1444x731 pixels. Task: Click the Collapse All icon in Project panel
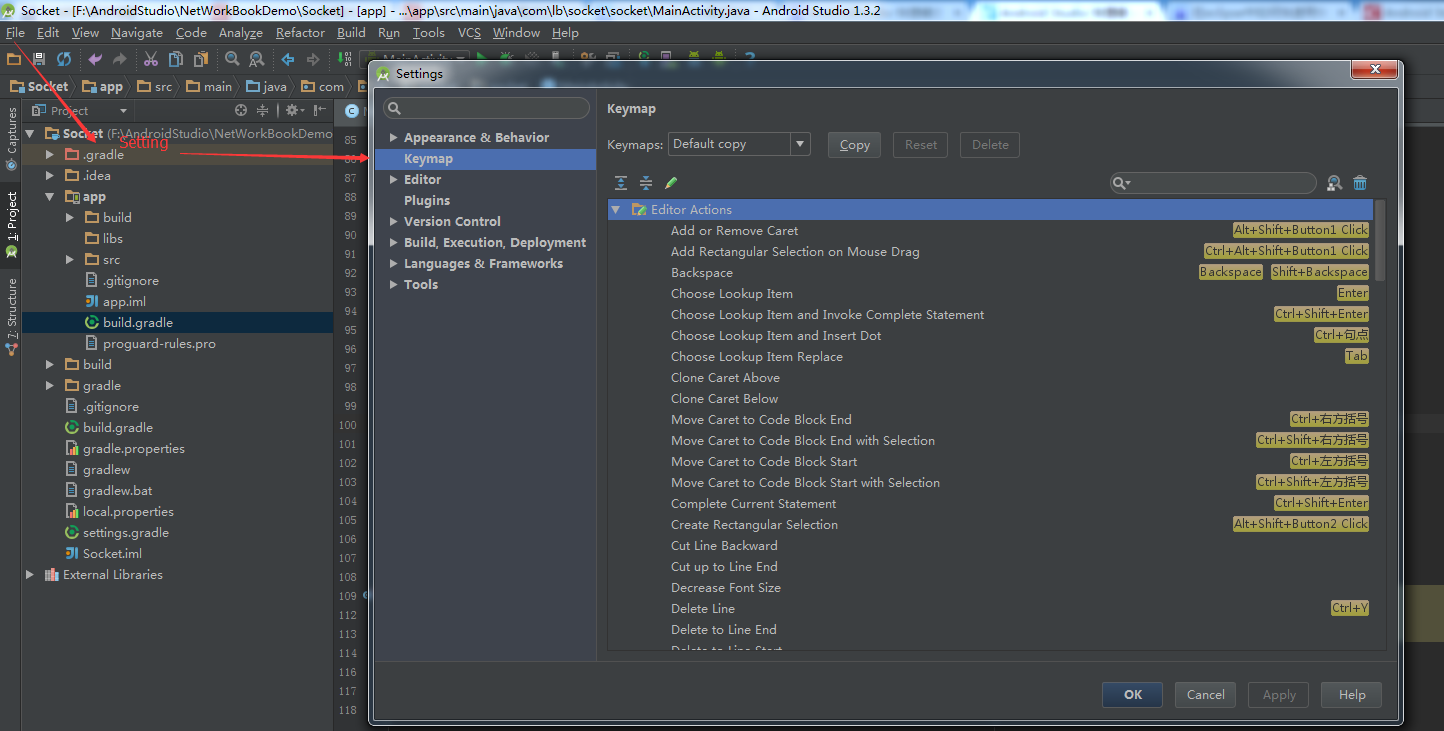263,110
